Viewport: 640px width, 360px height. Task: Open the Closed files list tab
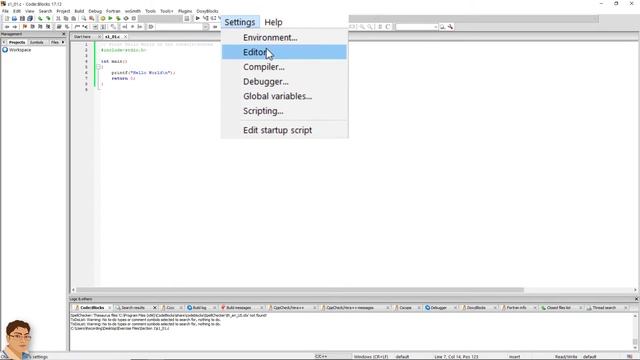pyautogui.click(x=558, y=308)
